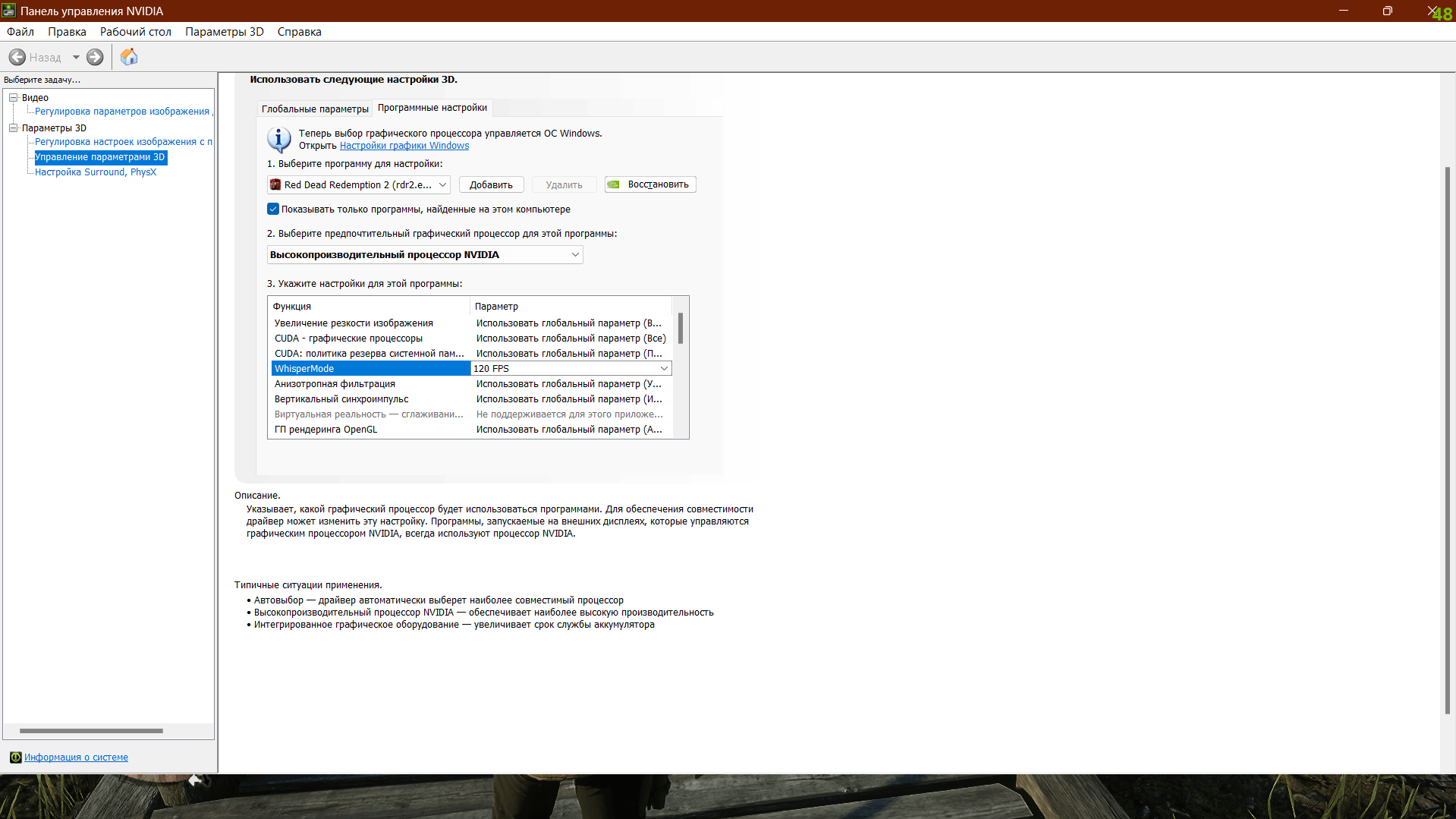
Task: Open the Home icon in toolbar
Action: (129, 57)
